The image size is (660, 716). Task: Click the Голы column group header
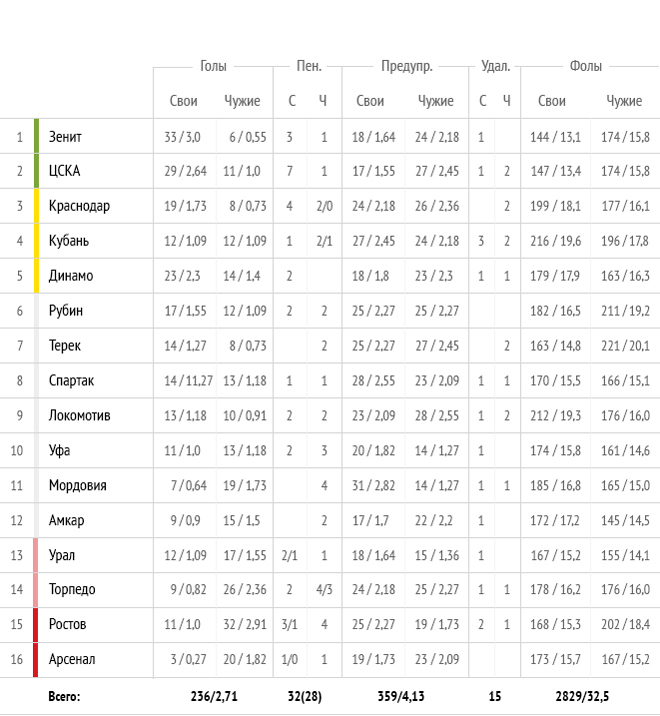click(x=213, y=66)
